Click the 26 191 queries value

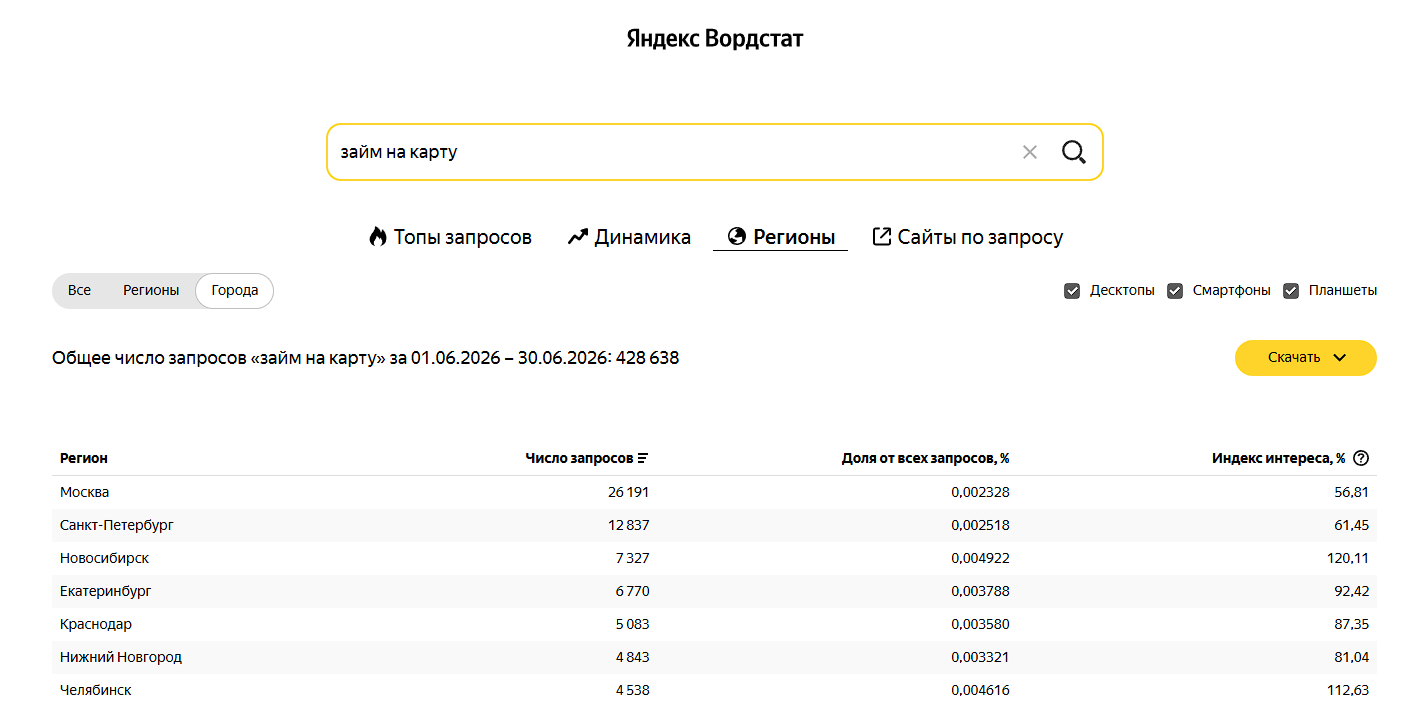[x=628, y=492]
